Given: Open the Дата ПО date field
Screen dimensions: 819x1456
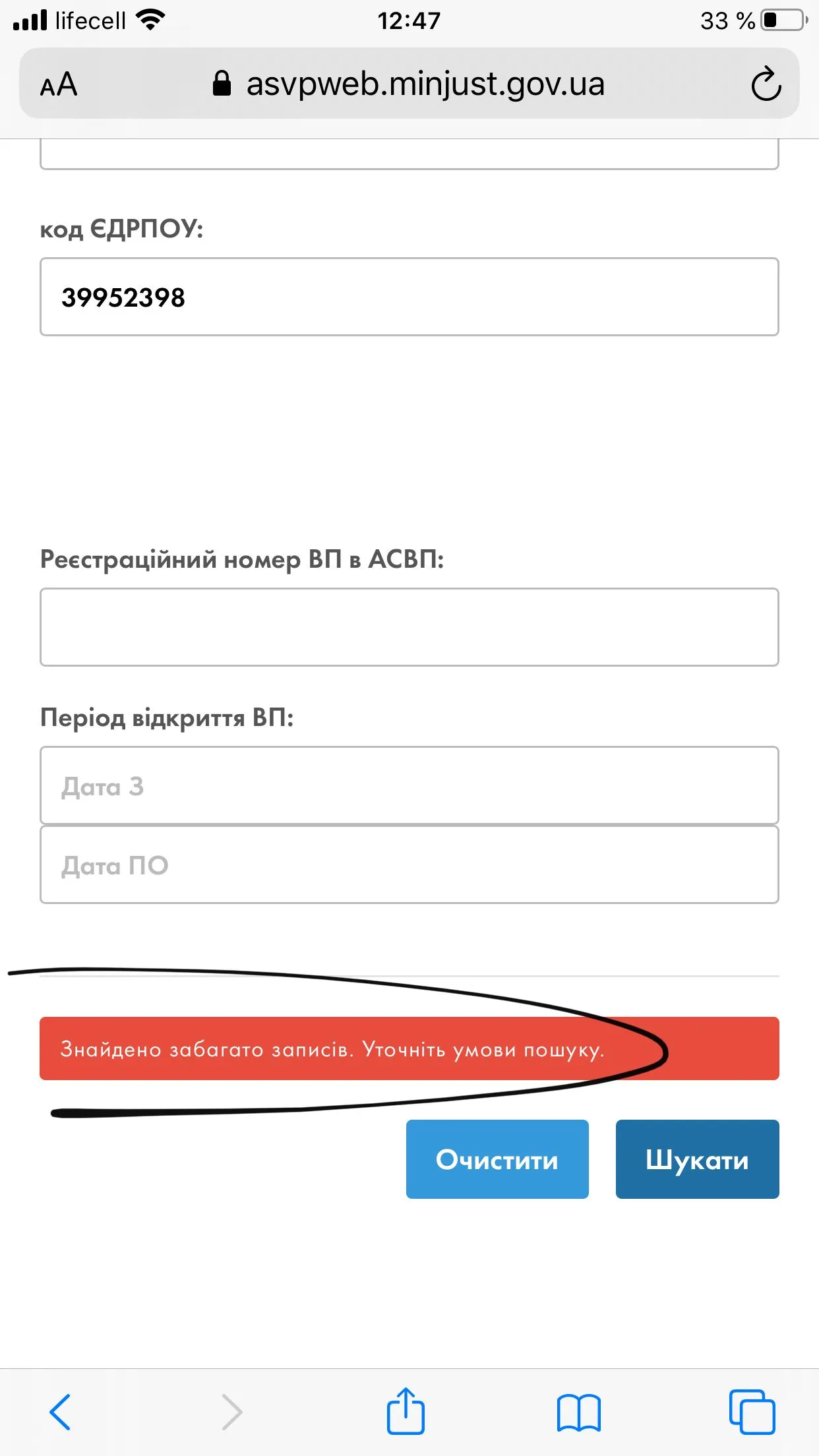Looking at the screenshot, I should click(x=409, y=864).
